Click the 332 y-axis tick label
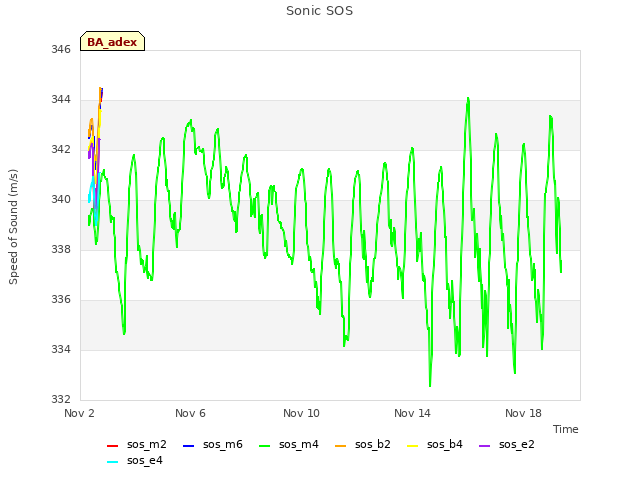 [61, 400]
